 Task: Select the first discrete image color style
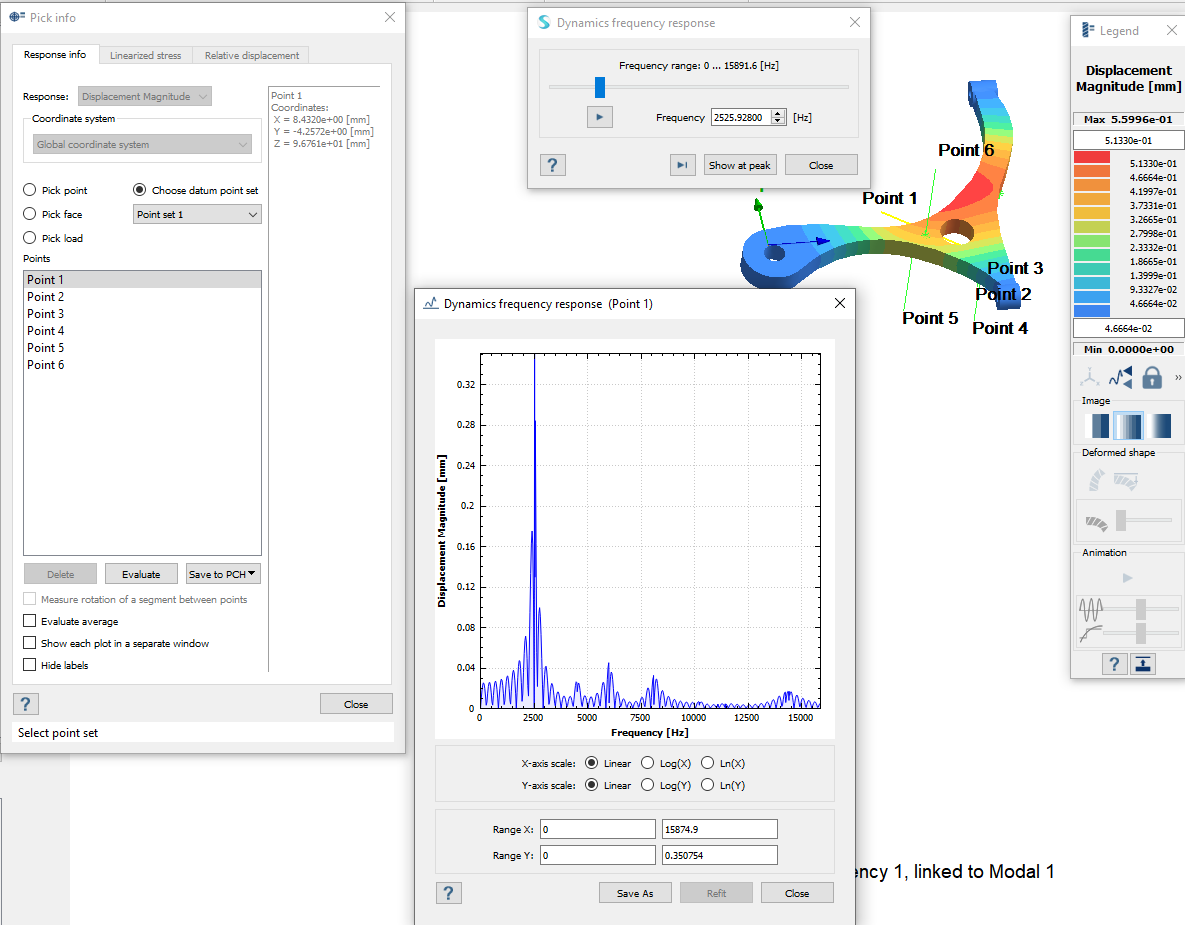click(x=1098, y=425)
